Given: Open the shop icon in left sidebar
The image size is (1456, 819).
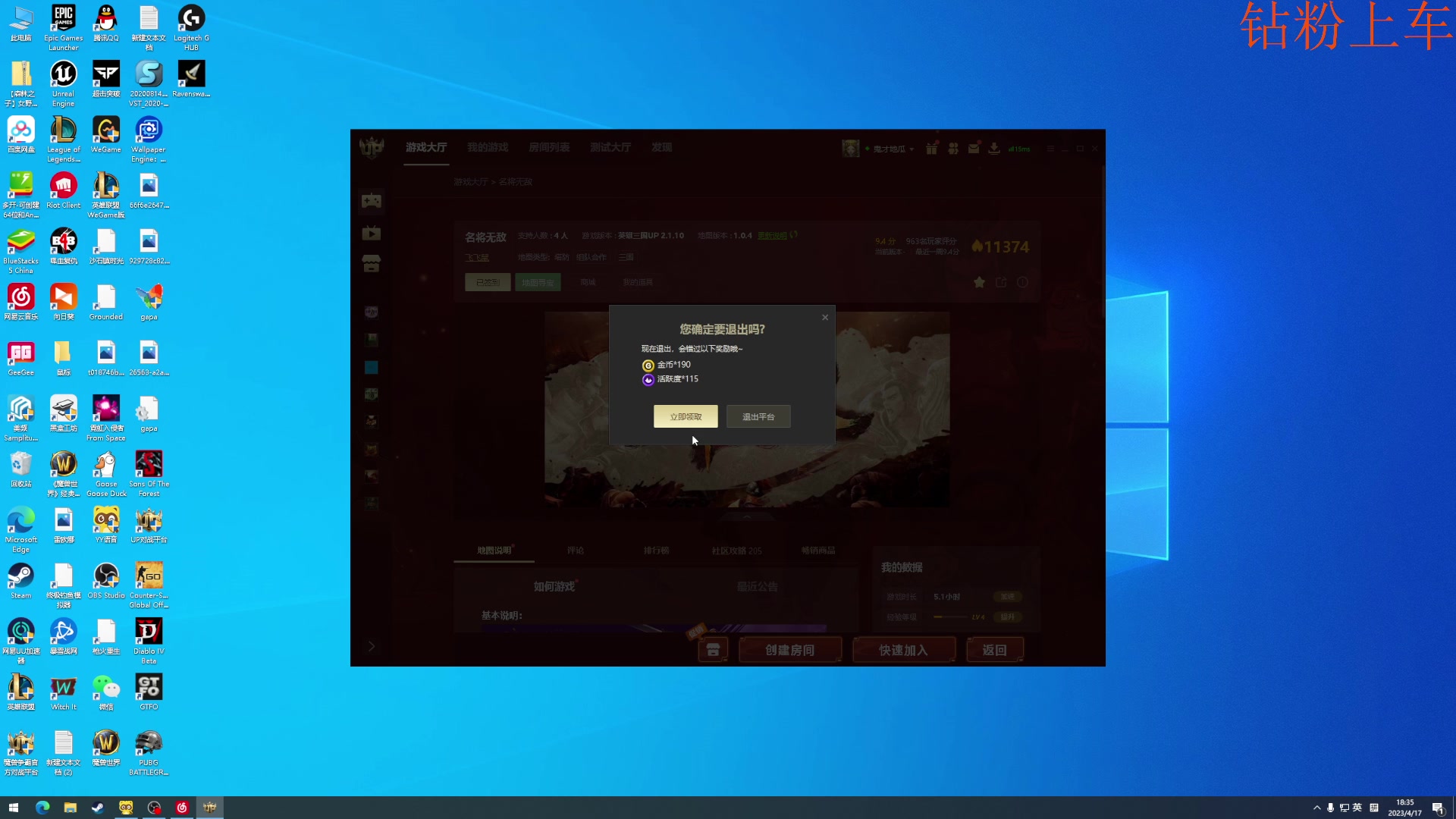Looking at the screenshot, I should click(372, 264).
